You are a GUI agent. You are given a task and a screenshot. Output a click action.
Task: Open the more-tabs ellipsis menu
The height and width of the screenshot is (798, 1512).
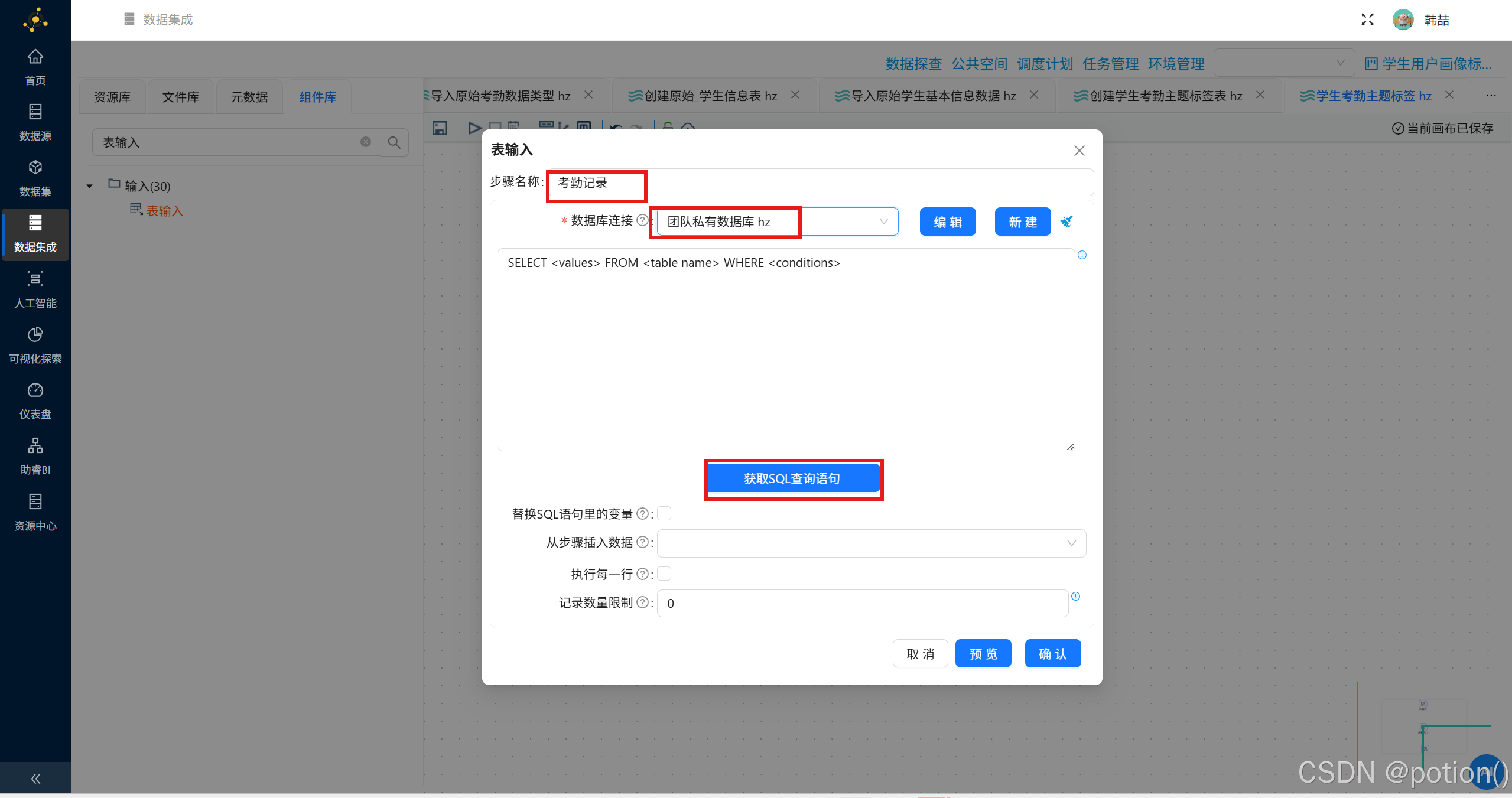click(1491, 95)
